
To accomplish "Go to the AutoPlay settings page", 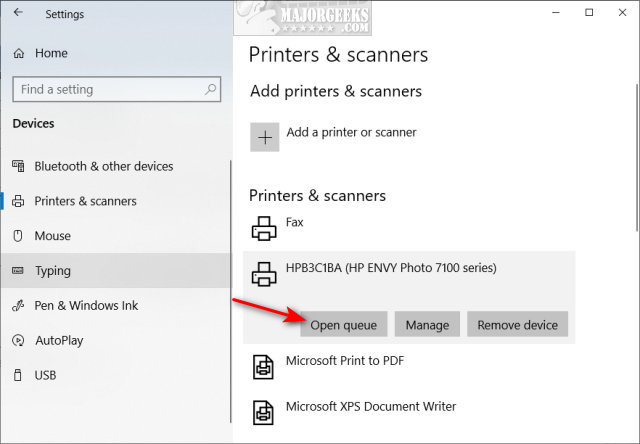I will point(59,341).
